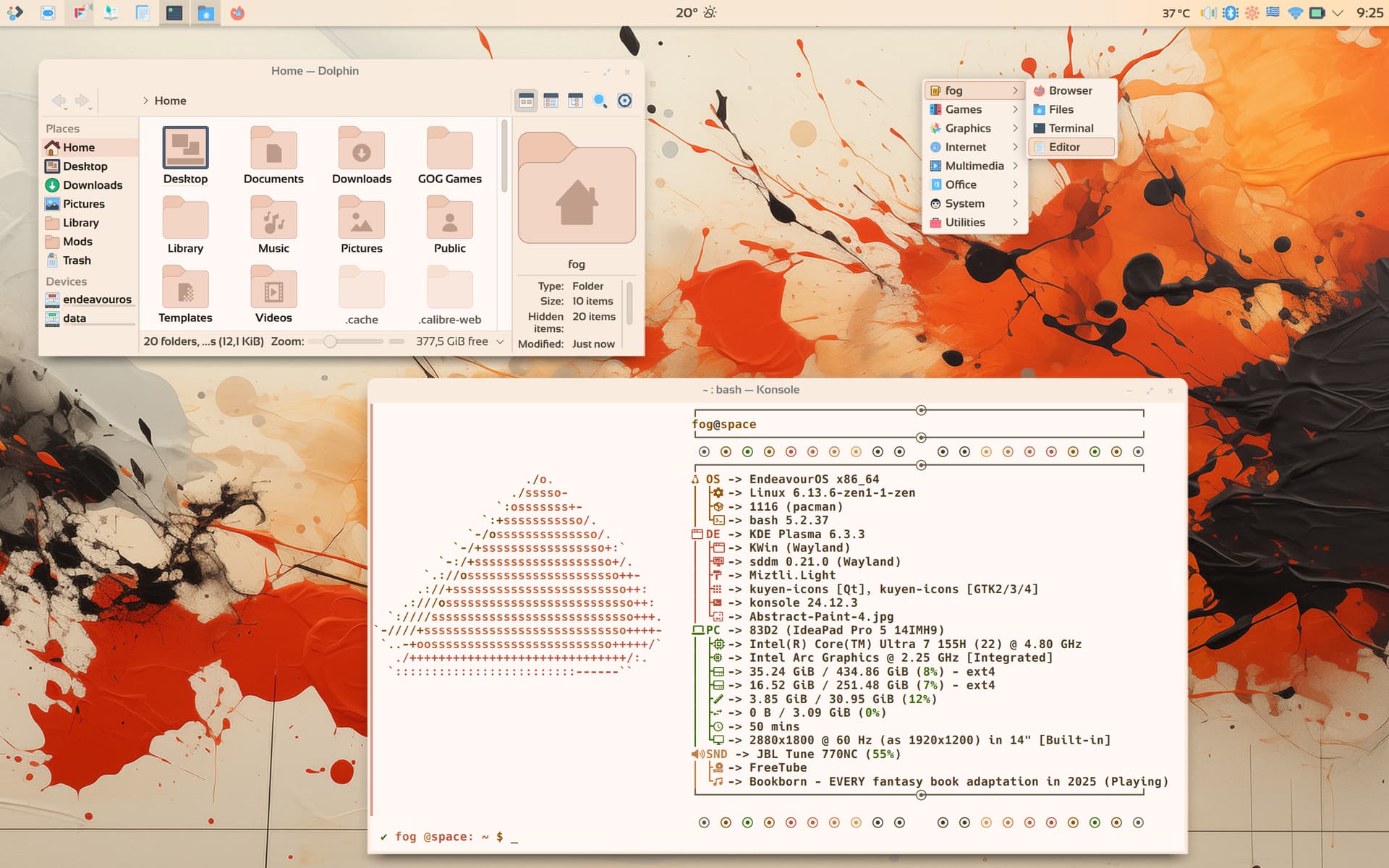The image size is (1389, 868).
Task: Click the information panel scrollbar
Action: click(629, 302)
